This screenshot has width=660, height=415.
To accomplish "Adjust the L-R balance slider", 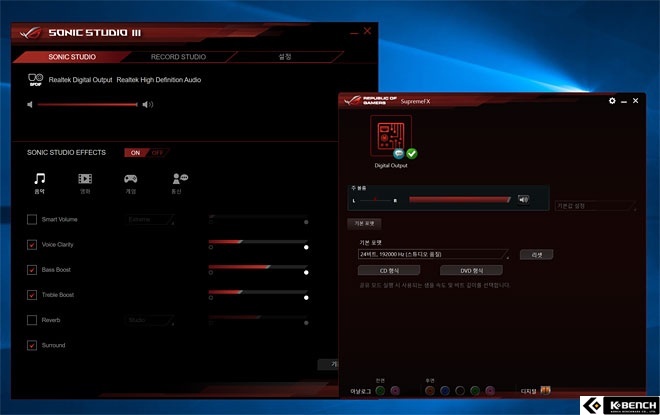I will click(x=374, y=200).
